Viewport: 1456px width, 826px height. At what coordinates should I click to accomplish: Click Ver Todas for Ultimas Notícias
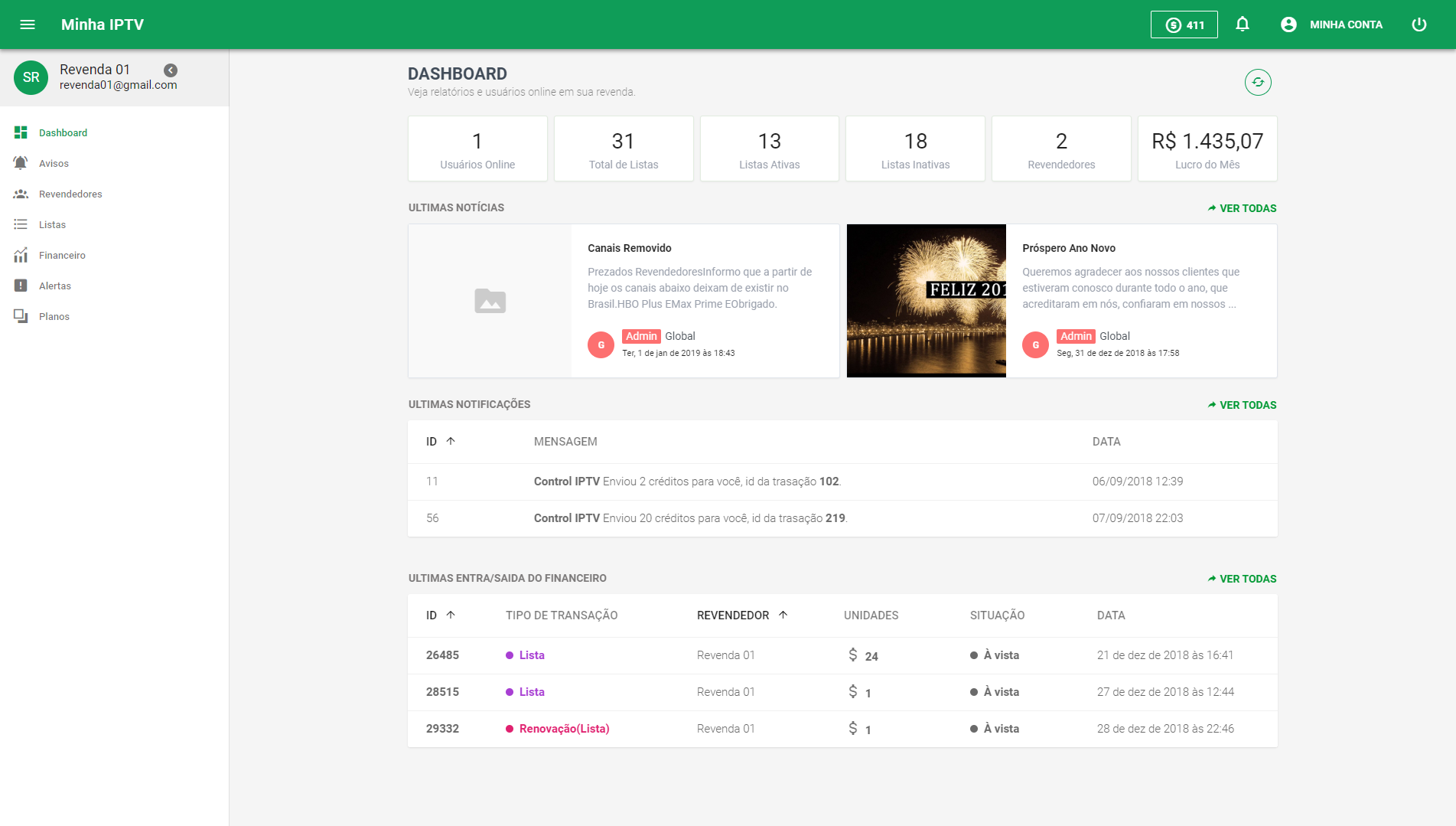1242,208
